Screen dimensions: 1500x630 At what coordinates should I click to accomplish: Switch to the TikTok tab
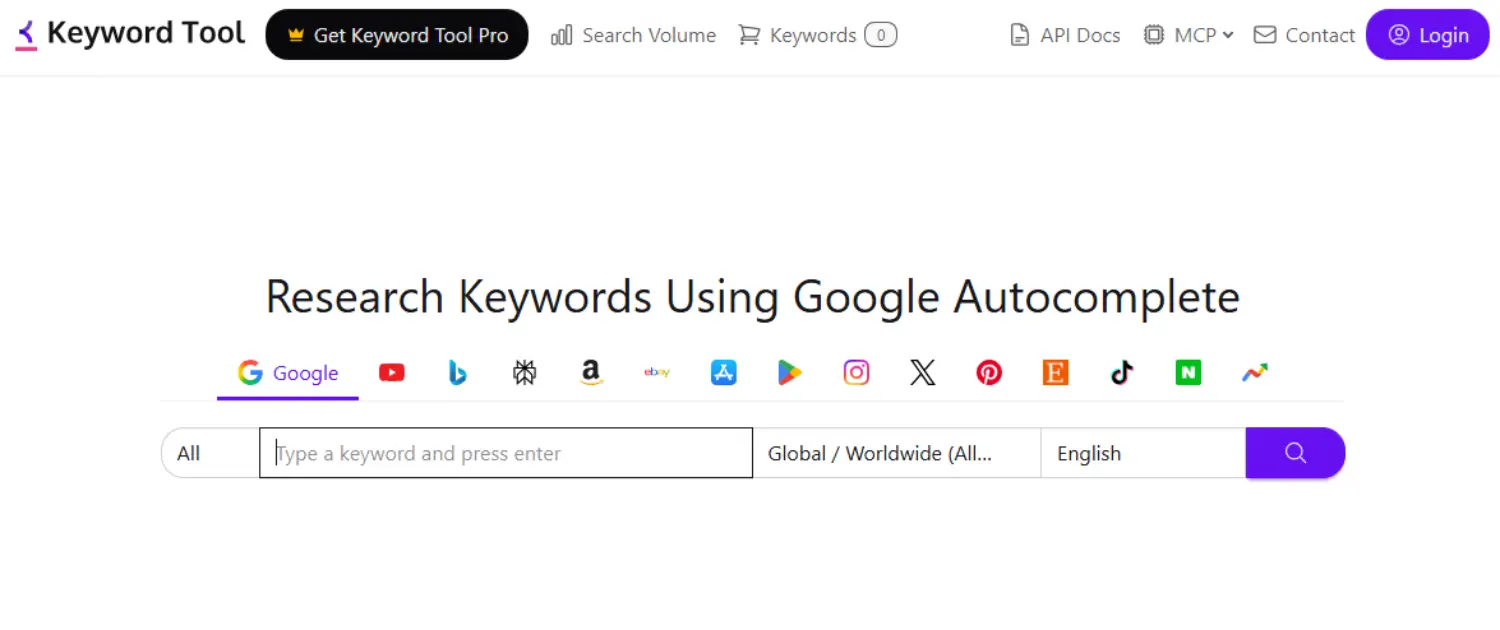coord(1122,373)
